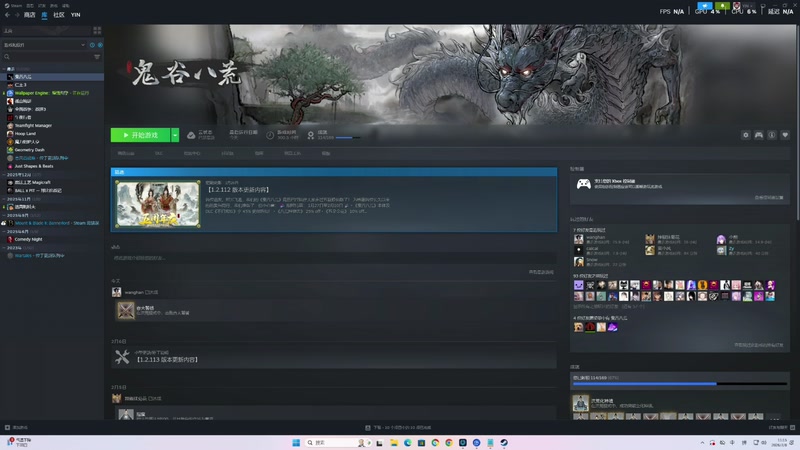Viewport: 800px width, 450px height.
Task: Click add game button at bottom left
Action: (16, 428)
